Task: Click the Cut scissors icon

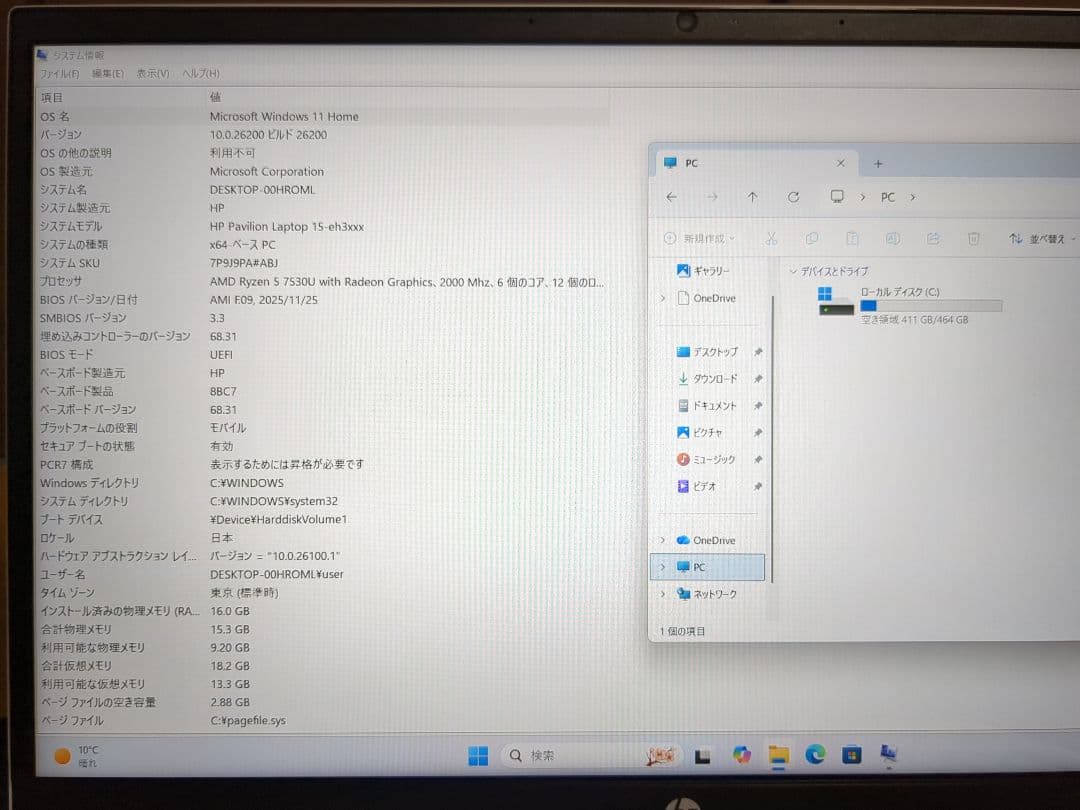Action: coord(771,239)
